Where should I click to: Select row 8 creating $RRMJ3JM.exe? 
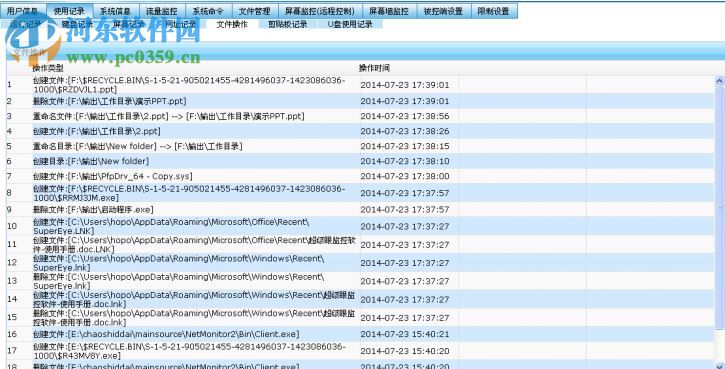coord(360,193)
